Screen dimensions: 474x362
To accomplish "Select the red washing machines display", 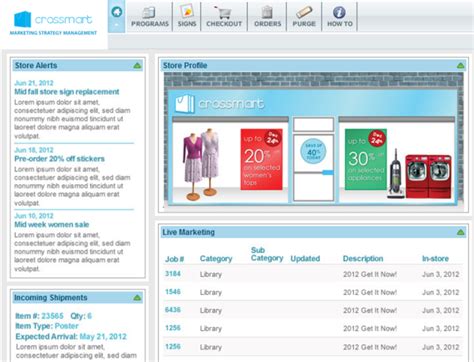I will pos(428,176).
